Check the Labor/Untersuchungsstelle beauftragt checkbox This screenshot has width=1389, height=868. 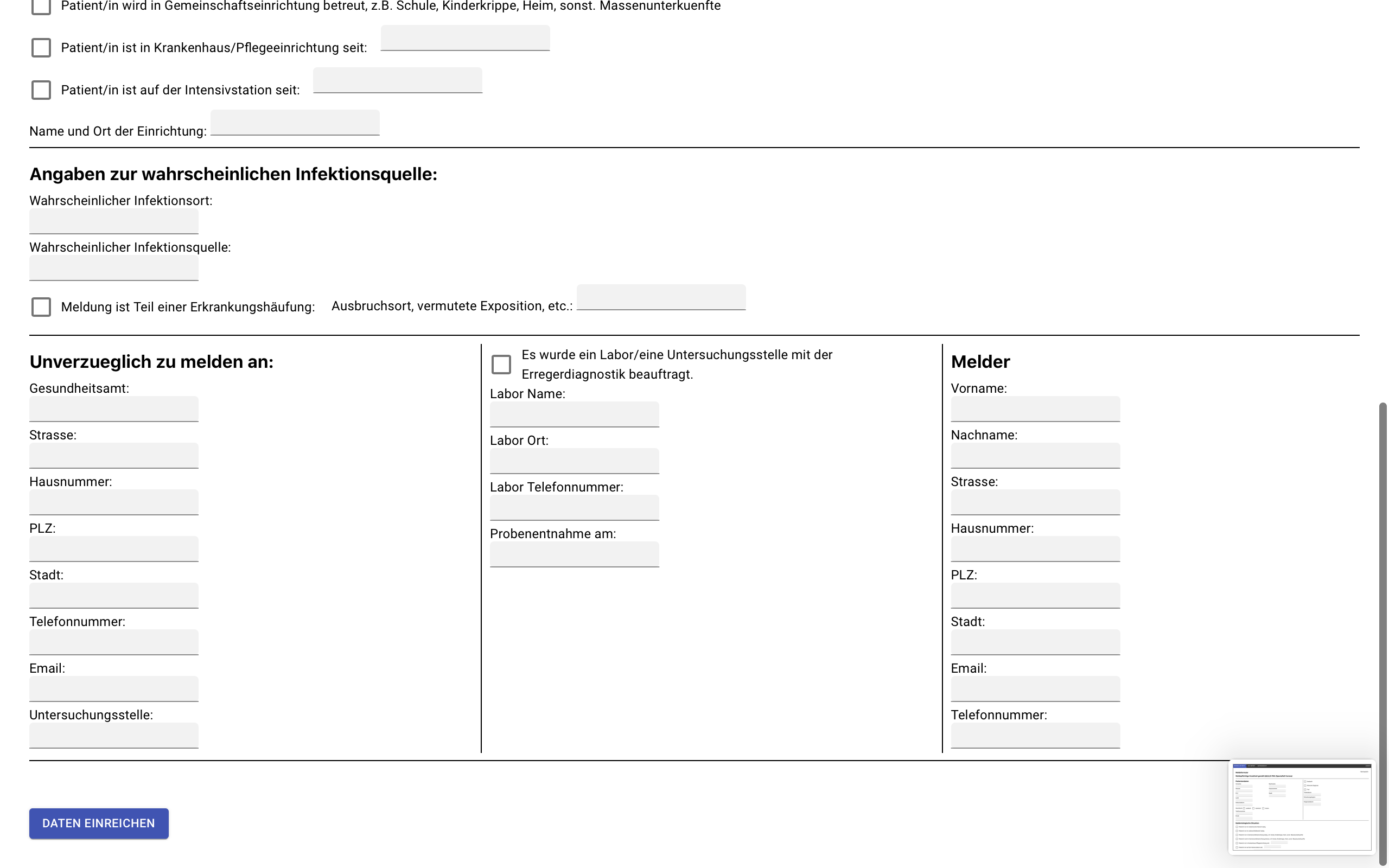coord(501,365)
